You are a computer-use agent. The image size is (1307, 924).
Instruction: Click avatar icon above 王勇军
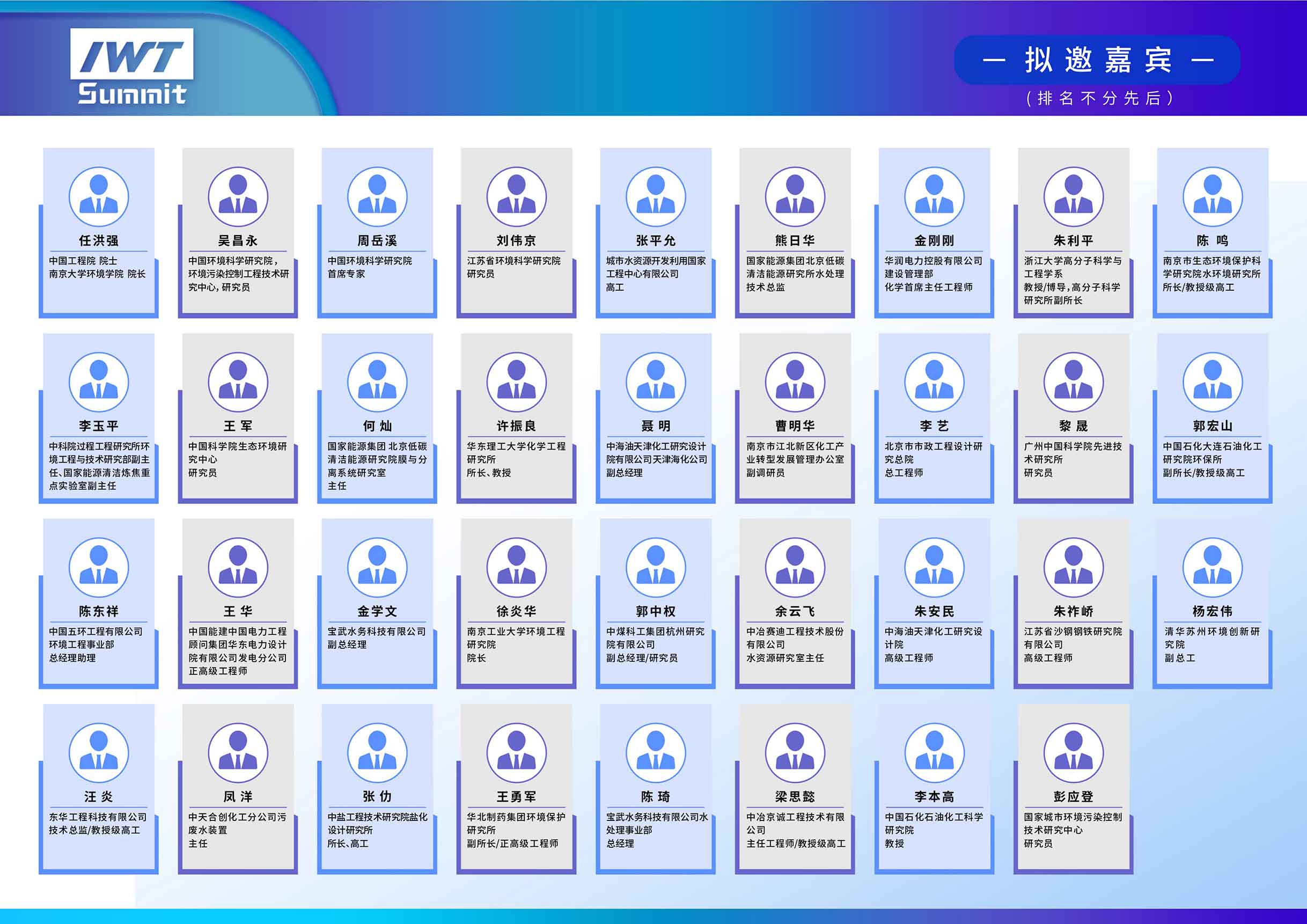[x=516, y=753]
